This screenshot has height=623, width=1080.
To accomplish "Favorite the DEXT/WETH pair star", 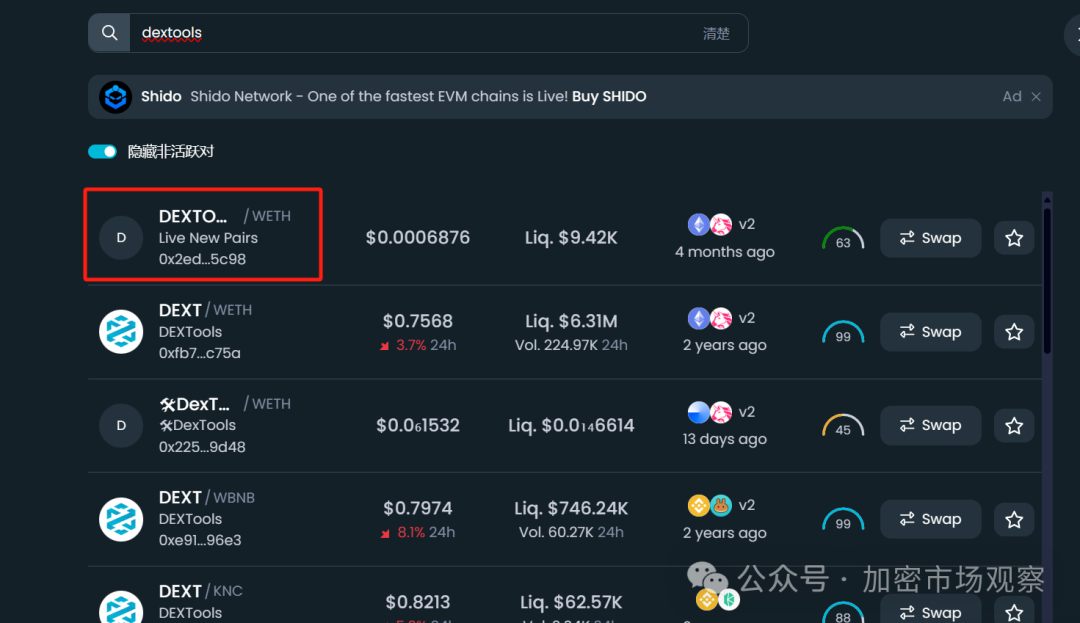I will 1014,332.
